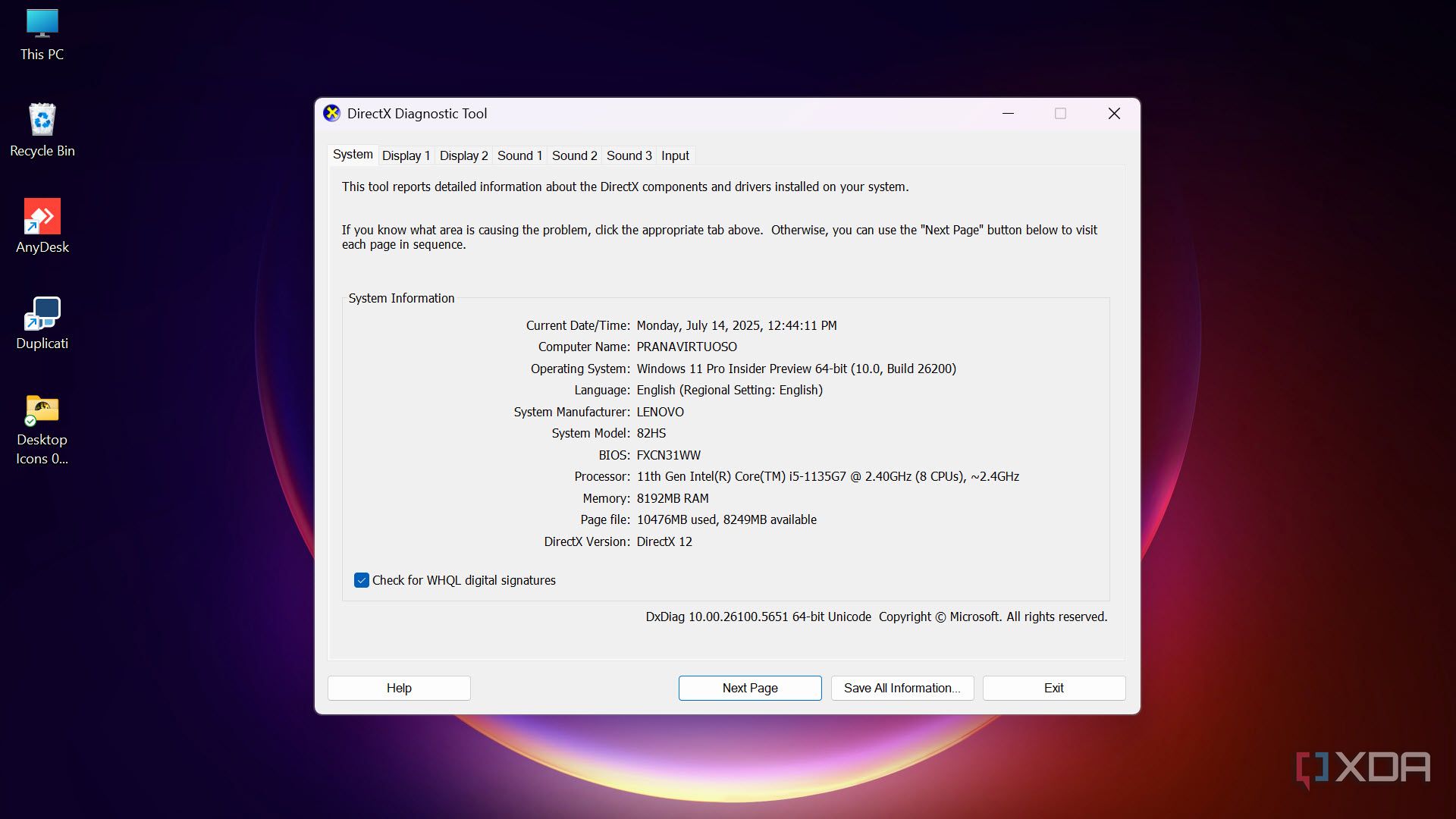The height and width of the screenshot is (819, 1456).
Task: Click the processor value i5-1135G7 text
Action: coord(827,476)
